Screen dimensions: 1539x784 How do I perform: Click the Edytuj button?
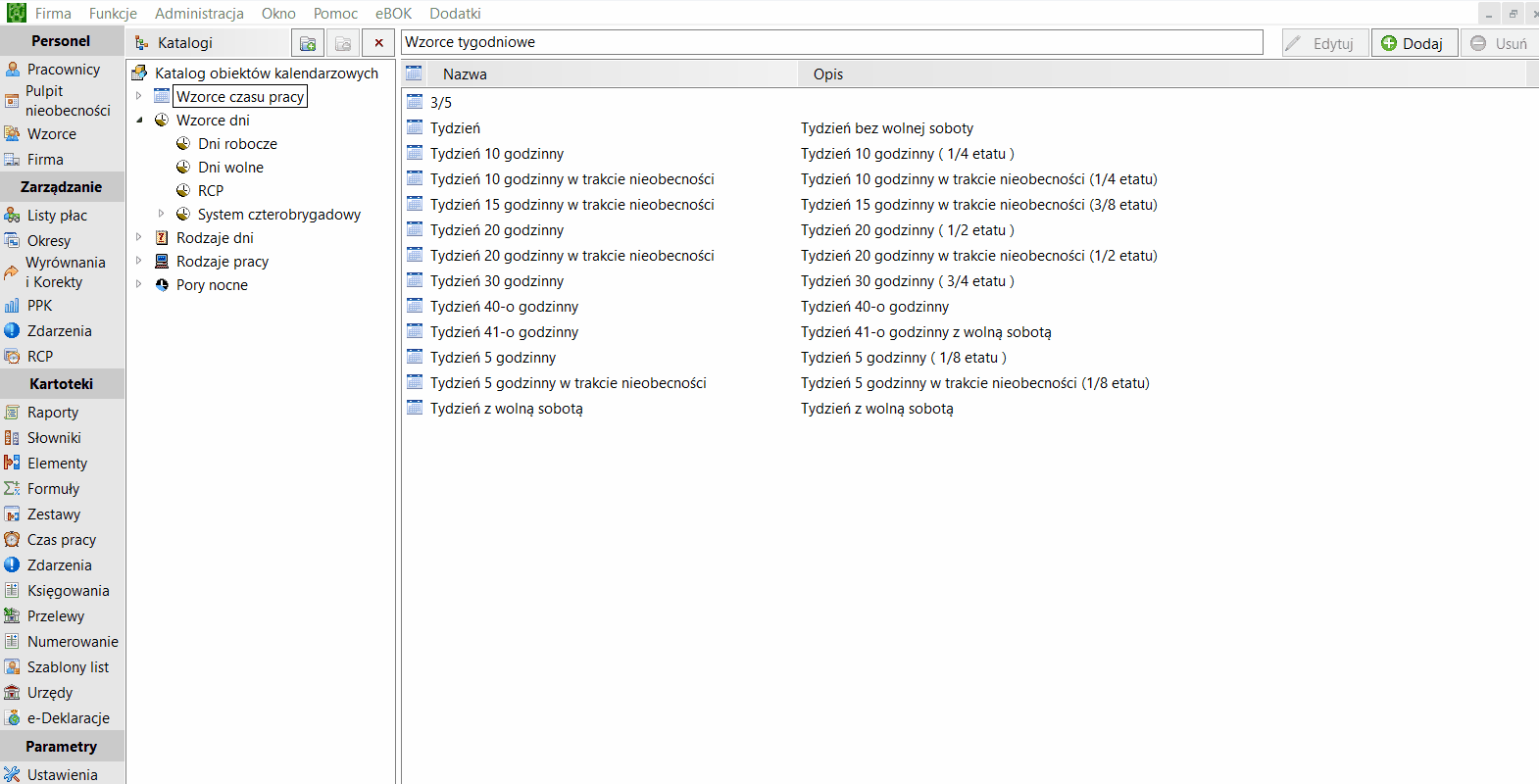click(1324, 43)
